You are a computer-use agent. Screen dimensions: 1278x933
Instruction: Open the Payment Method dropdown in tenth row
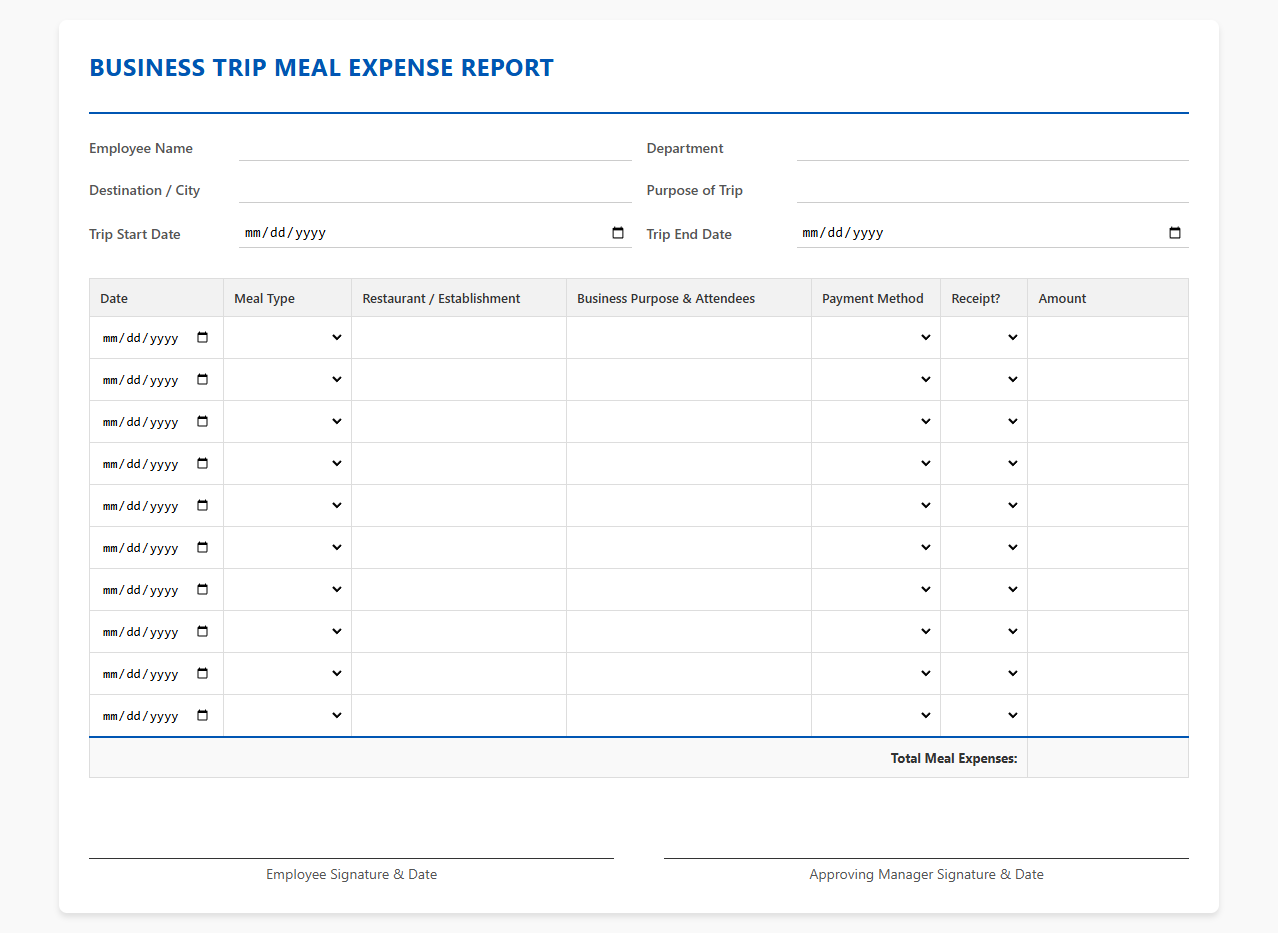tap(876, 716)
